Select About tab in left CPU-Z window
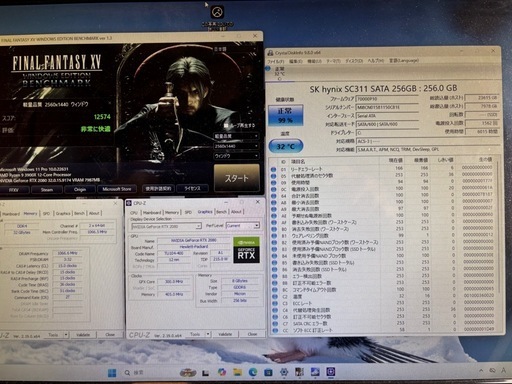Image resolution: width=512 pixels, height=384 pixels. (94, 213)
